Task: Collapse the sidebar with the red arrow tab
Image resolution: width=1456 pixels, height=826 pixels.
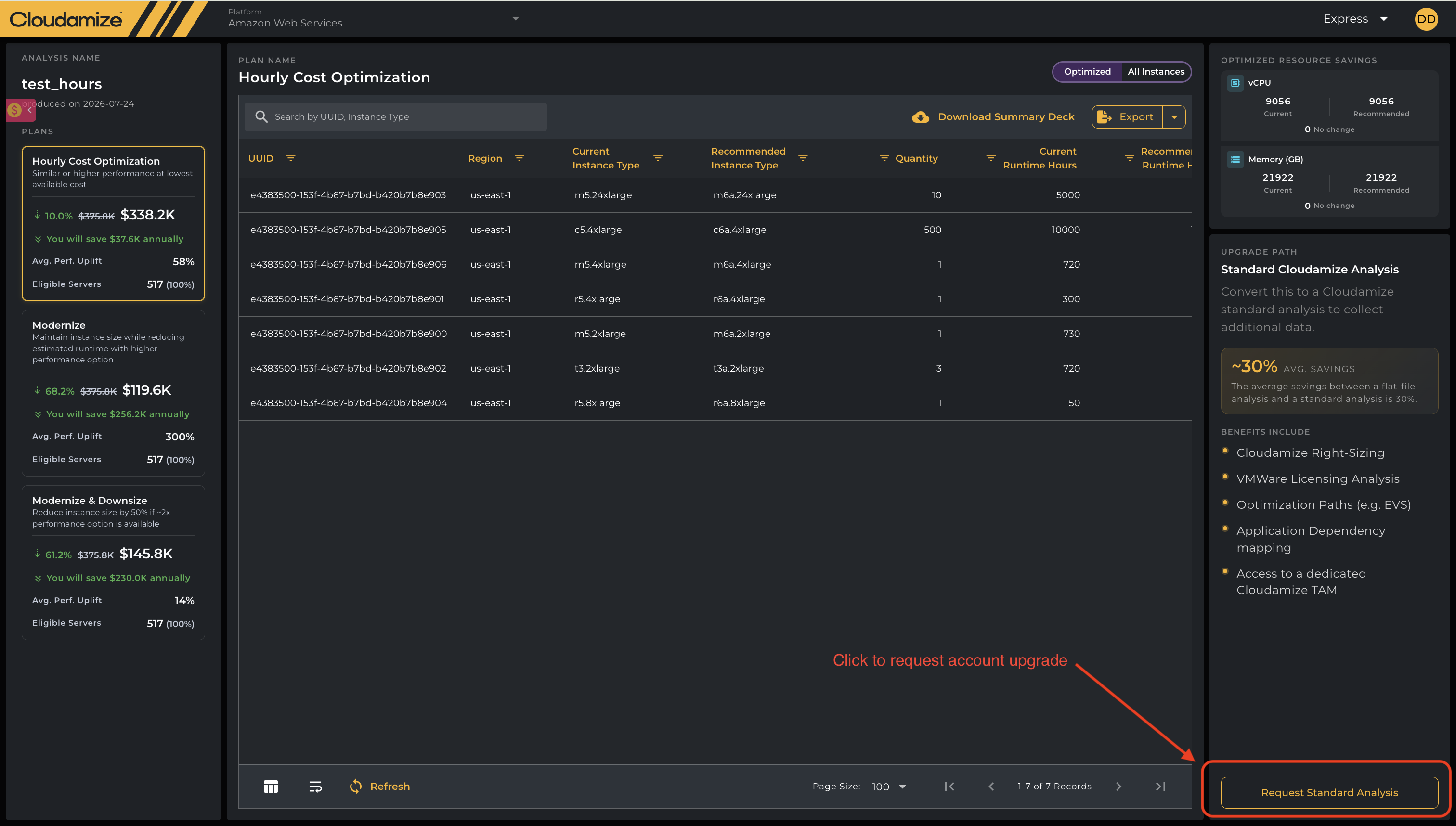Action: pyautogui.click(x=21, y=110)
